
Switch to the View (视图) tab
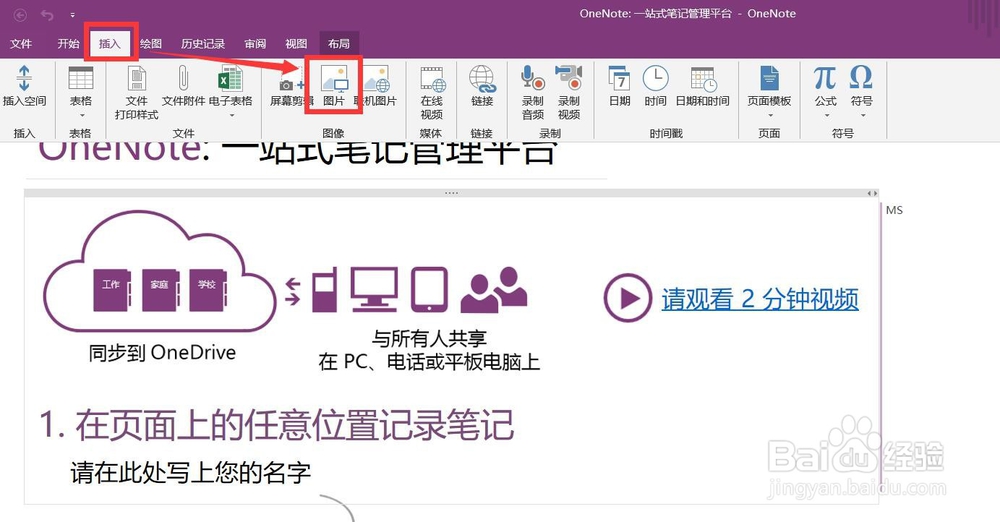click(296, 43)
